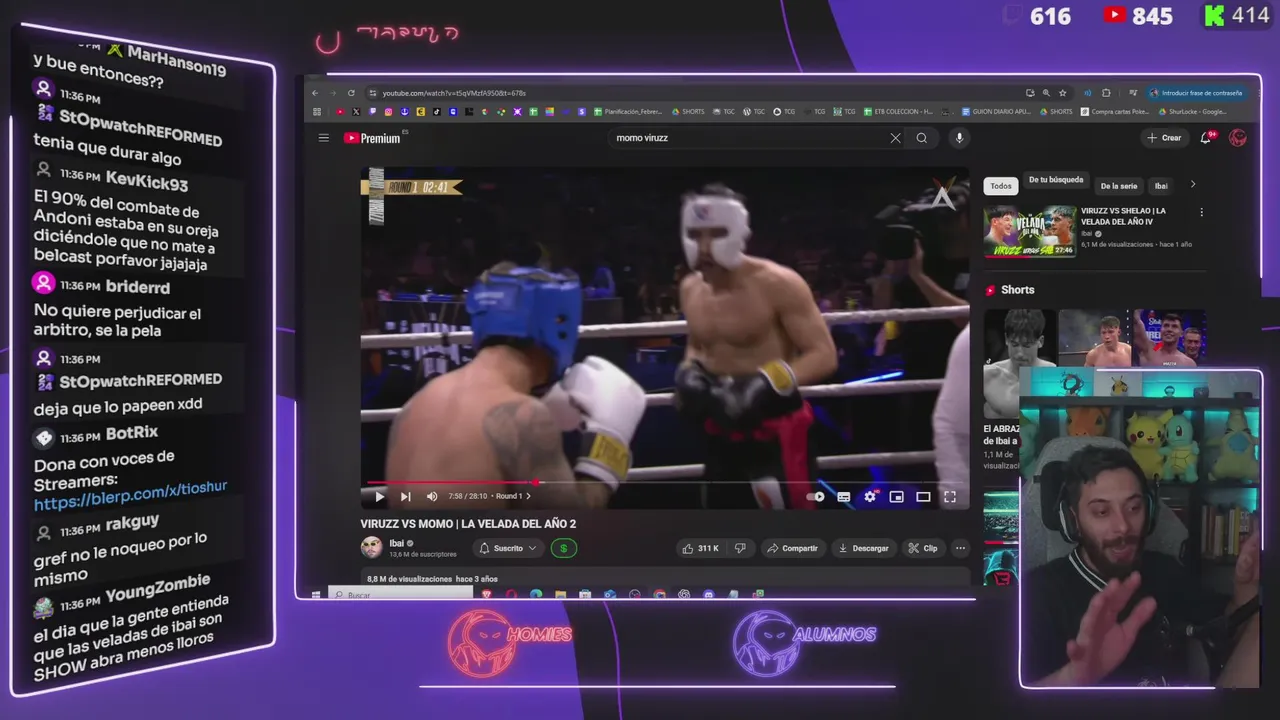
Task: Open Discord from the taskbar
Action: coord(708,595)
